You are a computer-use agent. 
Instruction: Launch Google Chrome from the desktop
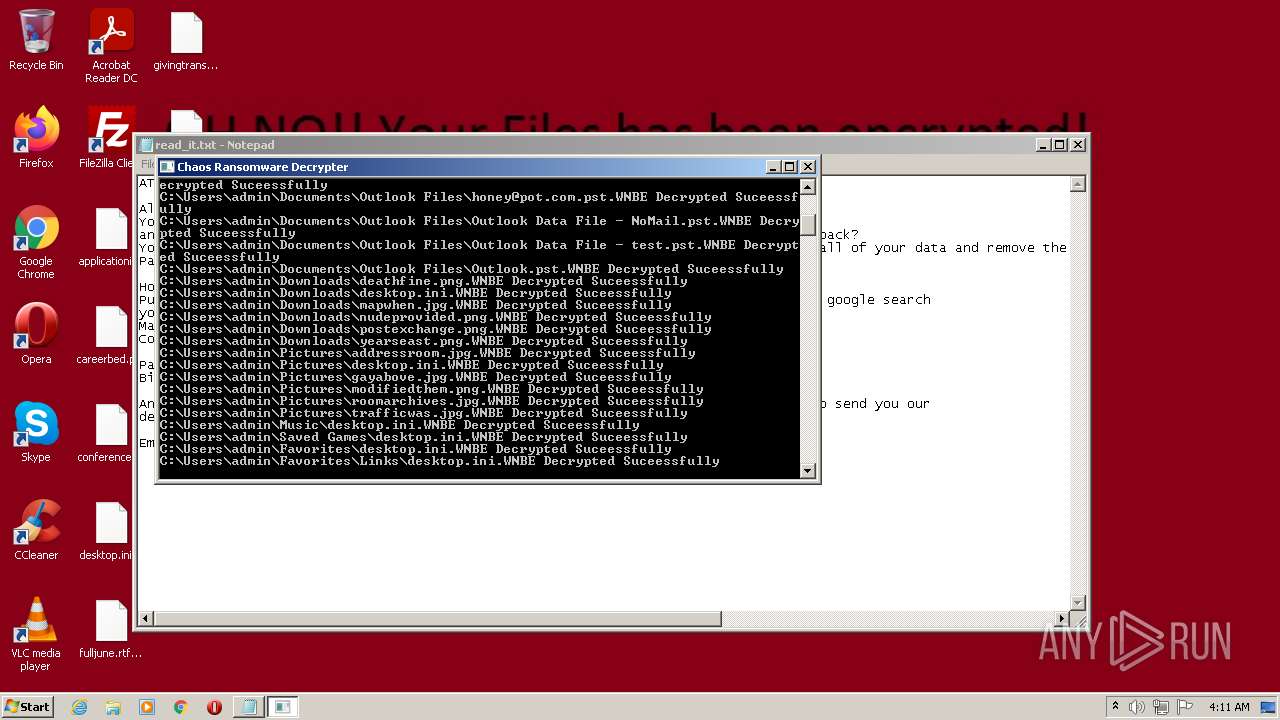(36, 242)
